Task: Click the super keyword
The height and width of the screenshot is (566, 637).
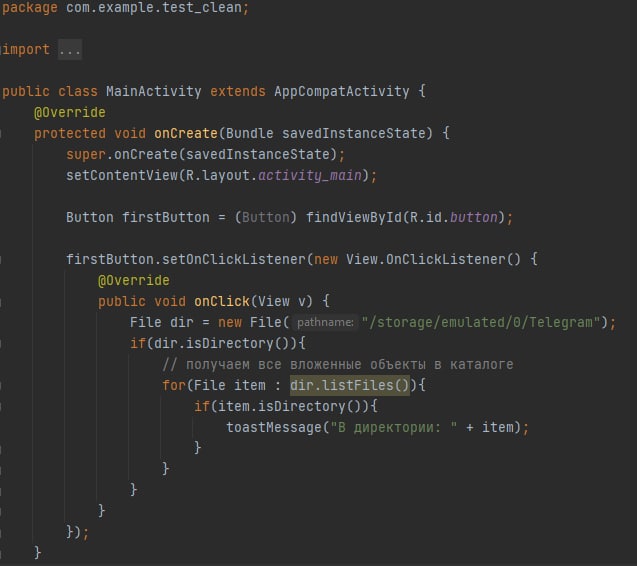Action: (86, 155)
